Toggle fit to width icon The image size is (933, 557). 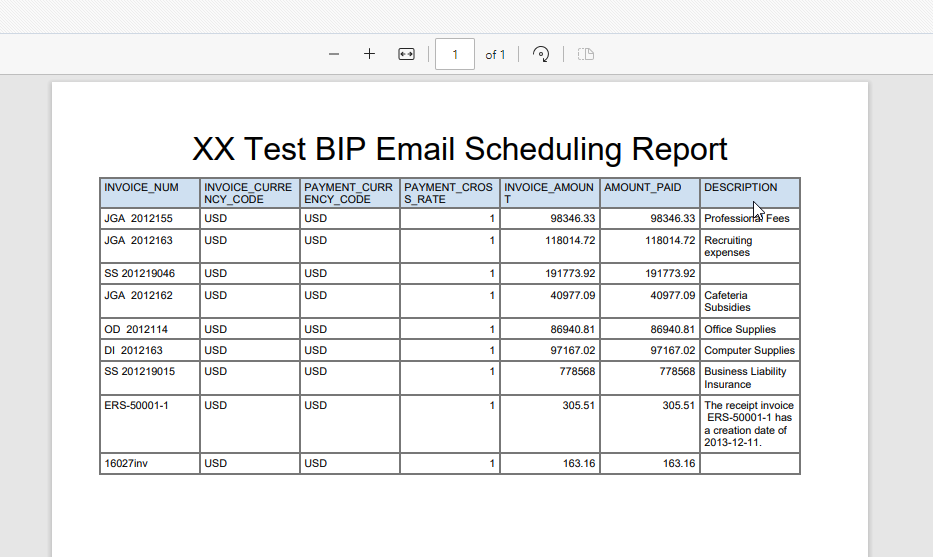(406, 54)
